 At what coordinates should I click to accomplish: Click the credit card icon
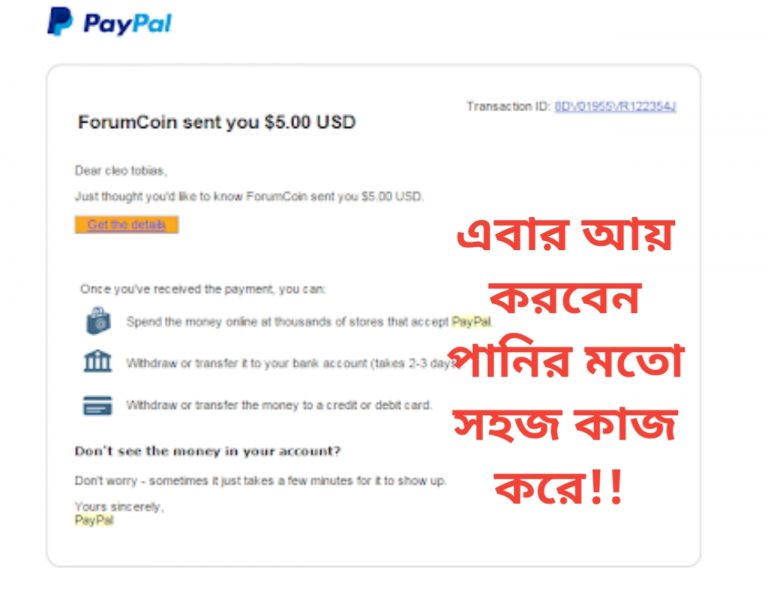click(97, 405)
